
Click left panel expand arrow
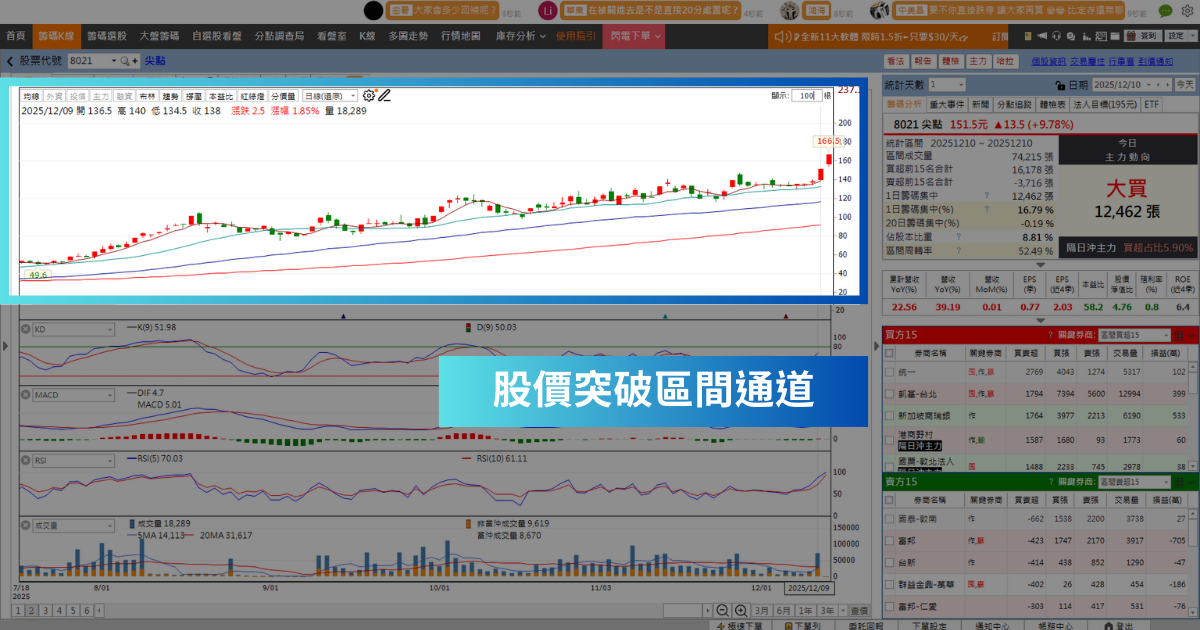4,347
